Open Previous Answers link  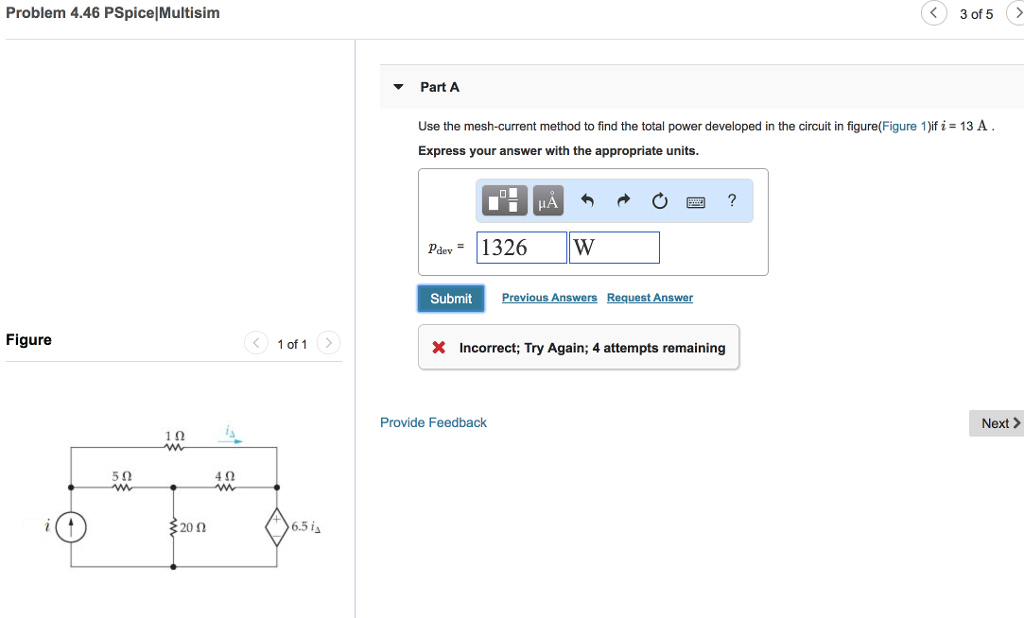[x=549, y=297]
